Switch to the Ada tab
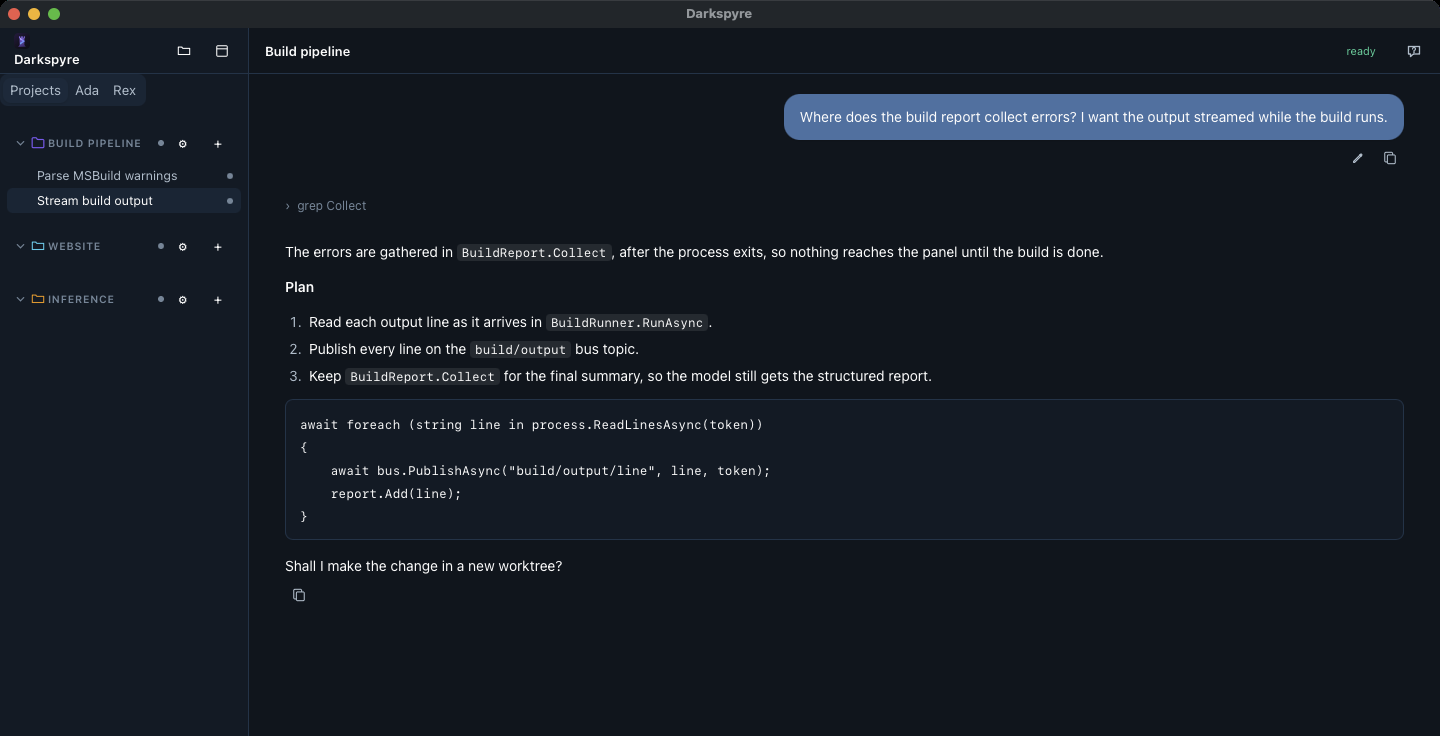This screenshot has width=1440, height=736. pos(87,90)
